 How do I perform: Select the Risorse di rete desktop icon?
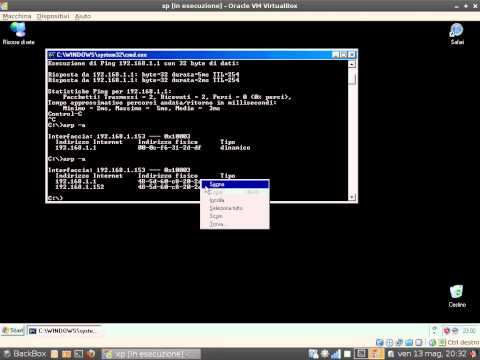(x=18, y=34)
